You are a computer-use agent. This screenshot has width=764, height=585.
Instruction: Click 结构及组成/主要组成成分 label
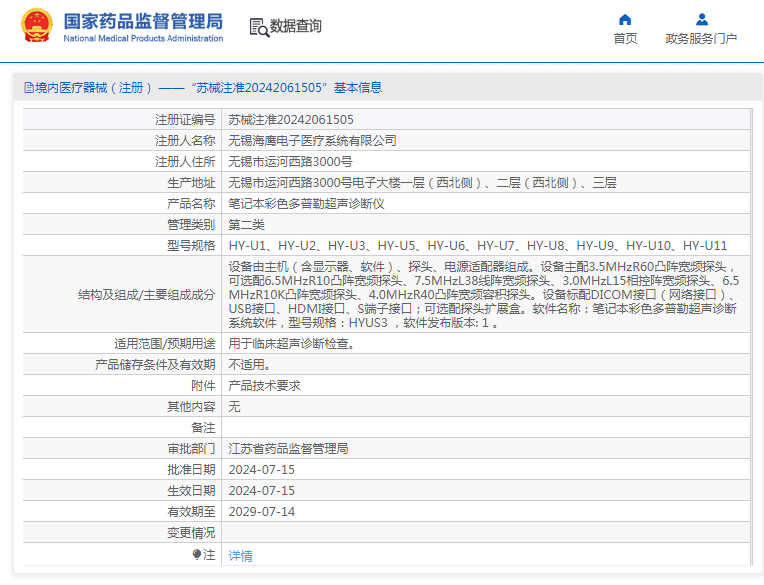pyautogui.click(x=147, y=295)
